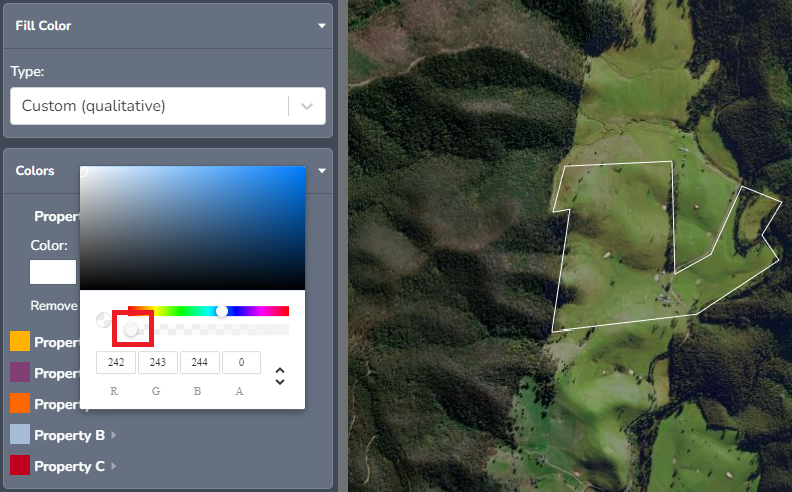Click the alpha opacity slider handle
The image size is (792, 492).
(x=131, y=329)
